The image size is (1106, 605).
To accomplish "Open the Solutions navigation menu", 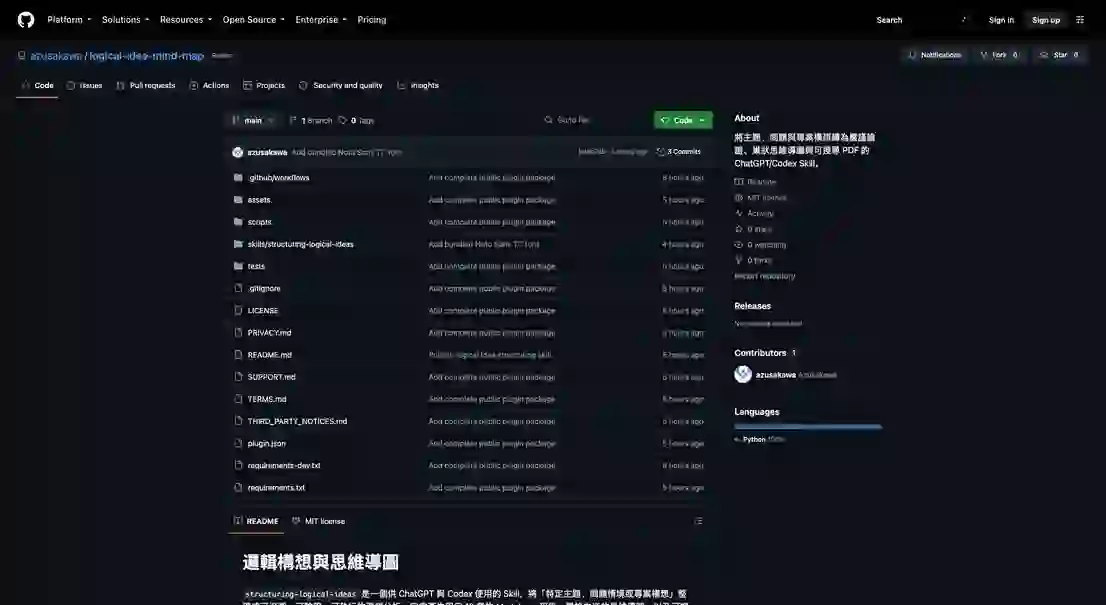I will (125, 20).
